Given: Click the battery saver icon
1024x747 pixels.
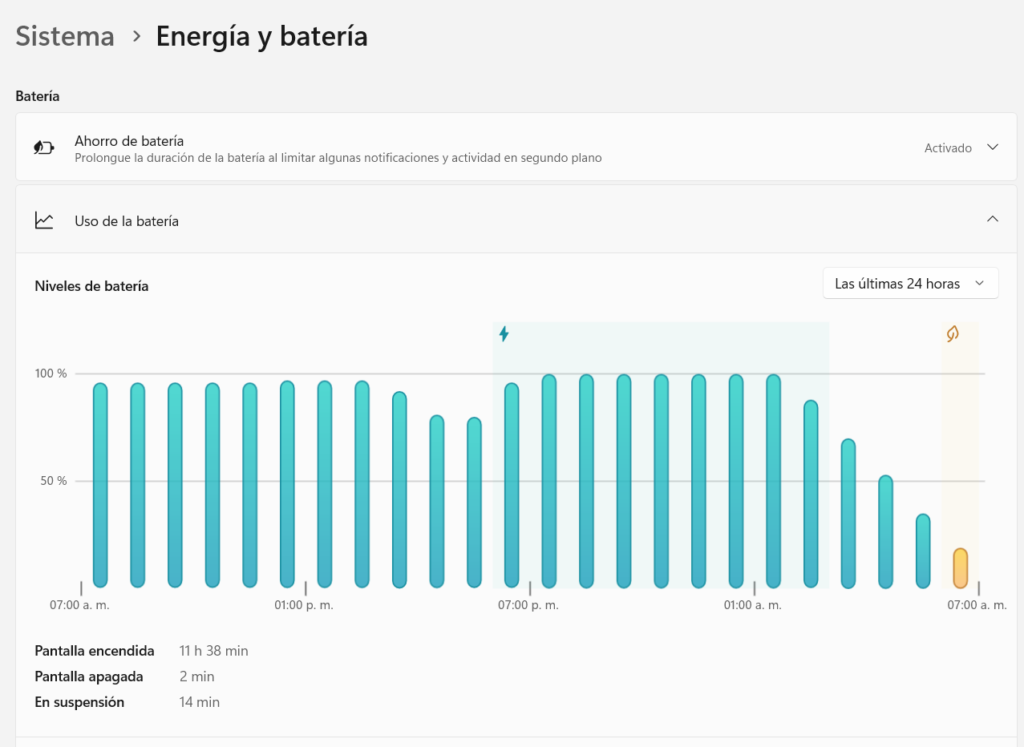Looking at the screenshot, I should point(44,148).
